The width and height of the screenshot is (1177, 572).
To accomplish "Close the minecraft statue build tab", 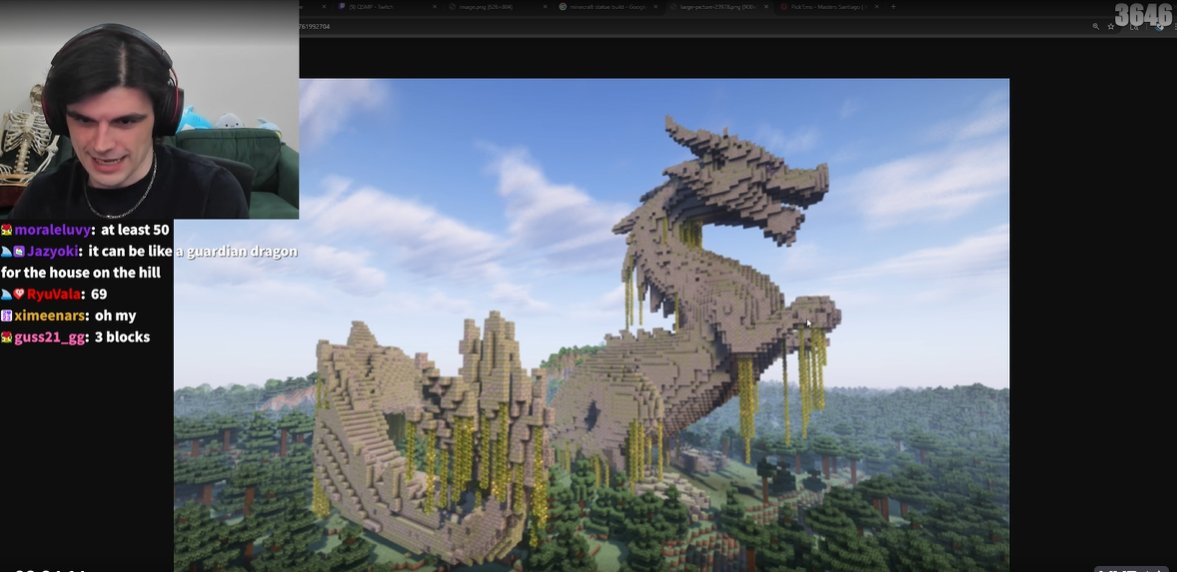I will (x=655, y=7).
